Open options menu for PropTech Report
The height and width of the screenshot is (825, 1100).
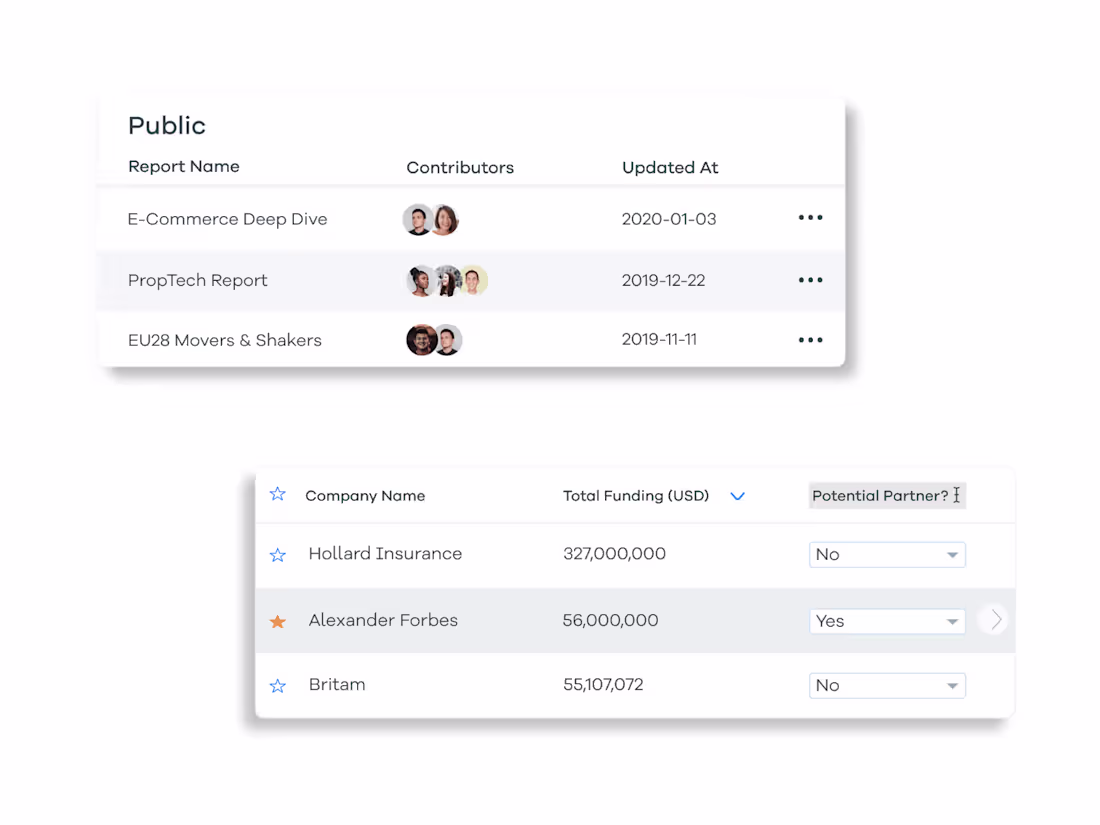(810, 280)
